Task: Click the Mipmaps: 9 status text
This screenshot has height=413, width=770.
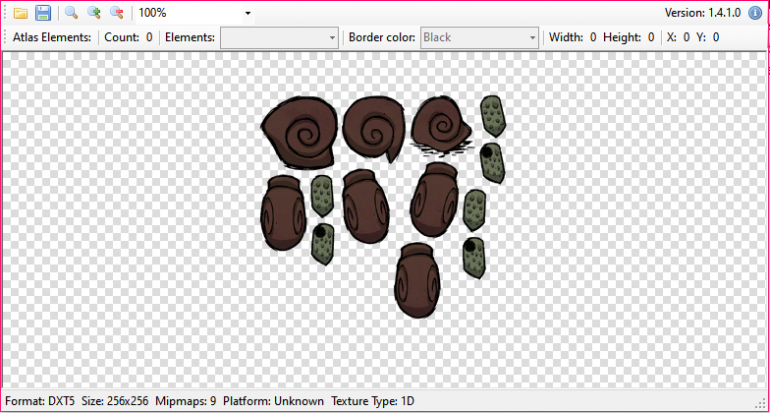Action: tap(186, 401)
